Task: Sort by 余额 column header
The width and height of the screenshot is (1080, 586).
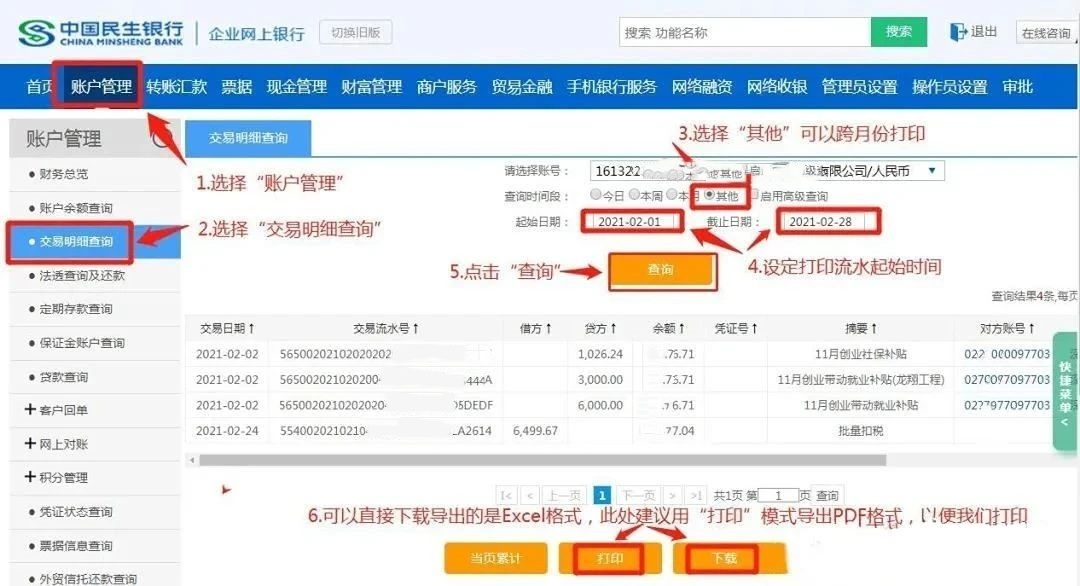Action: pos(668,328)
